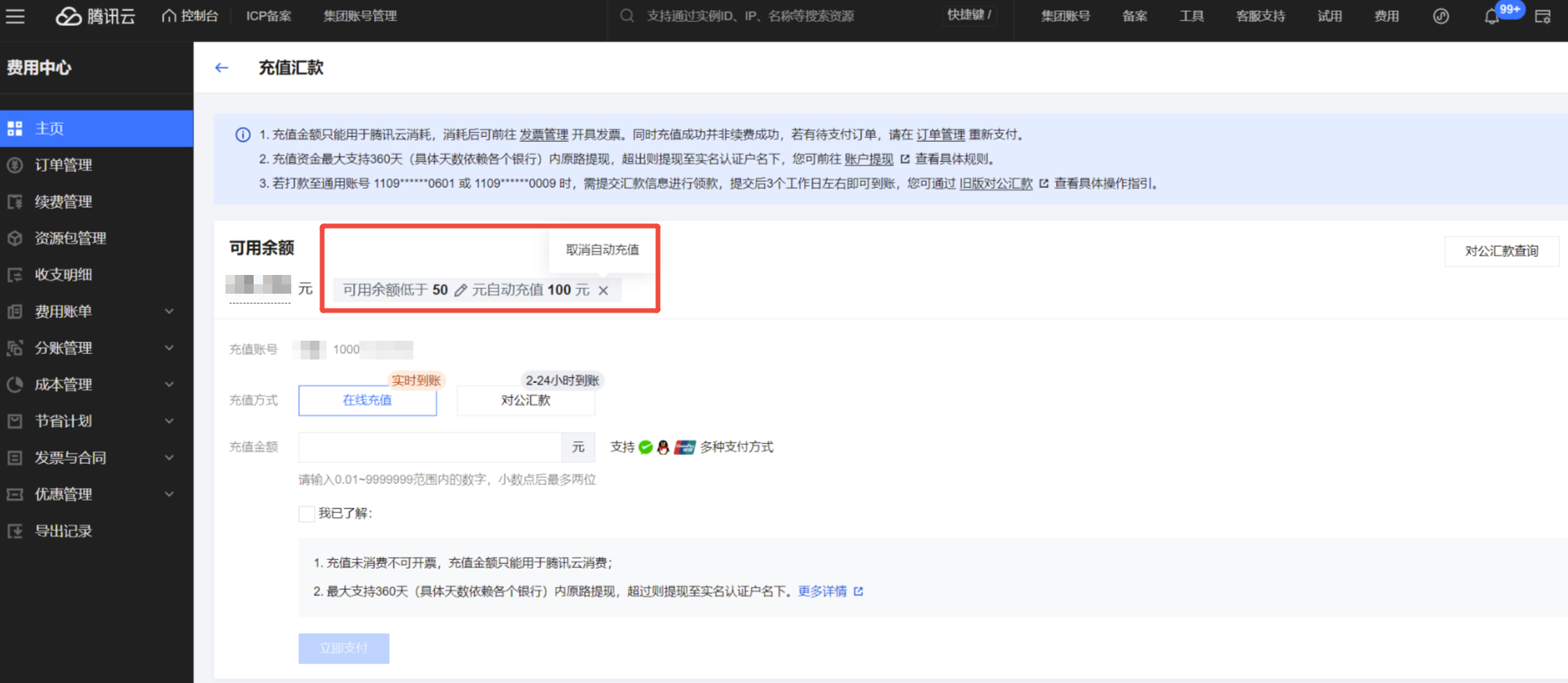Select 在线充值 recharge method
The width and height of the screenshot is (1568, 683).
pos(367,400)
